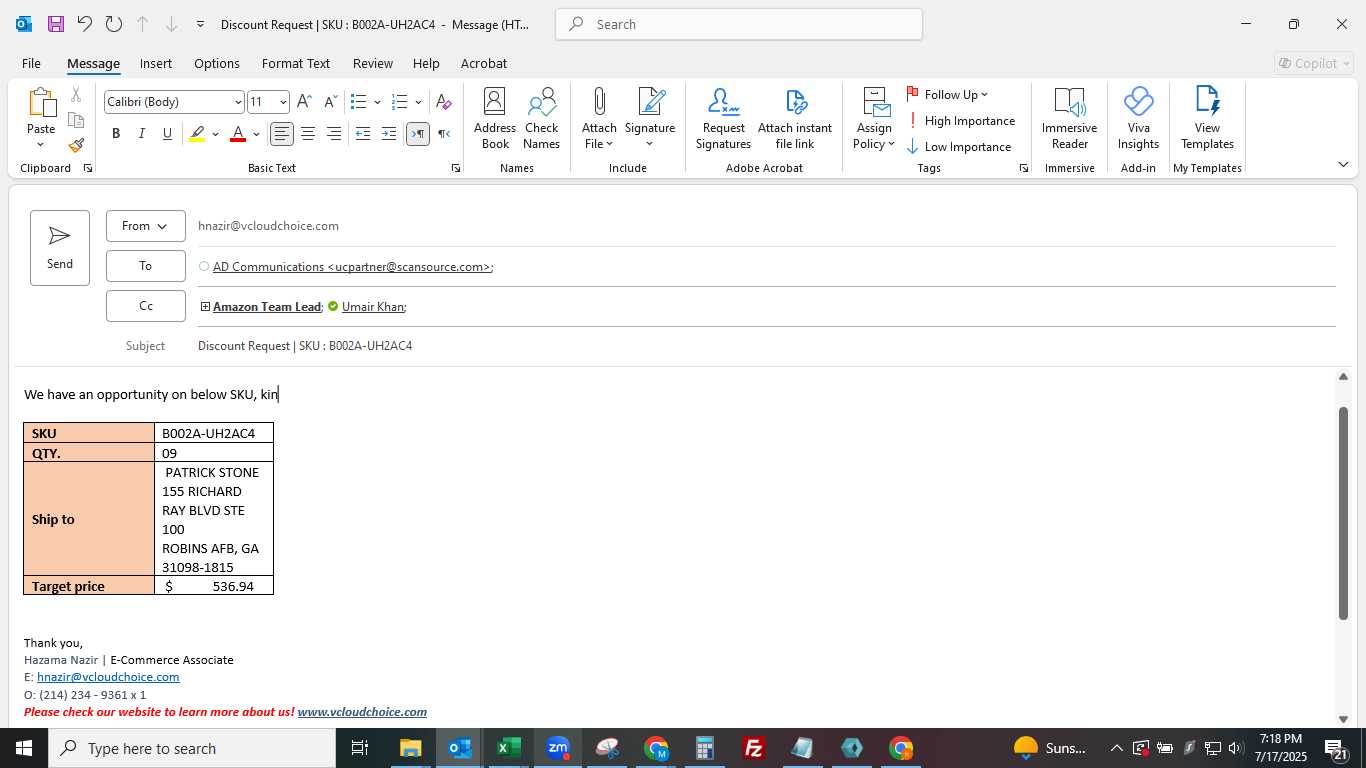Mark message as High Importance

click(x=960, y=121)
